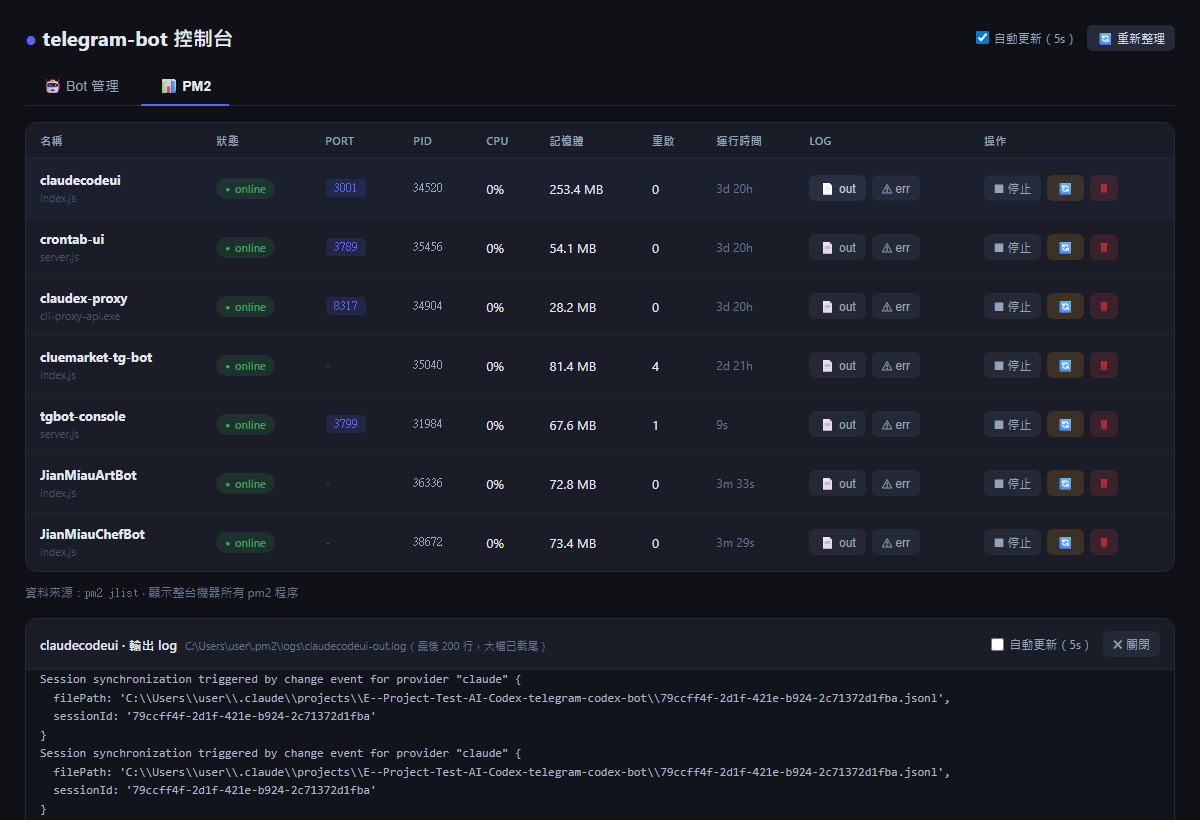Image resolution: width=1200 pixels, height=820 pixels.
Task: Delete the crontab-ui process
Action: pyautogui.click(x=1104, y=247)
